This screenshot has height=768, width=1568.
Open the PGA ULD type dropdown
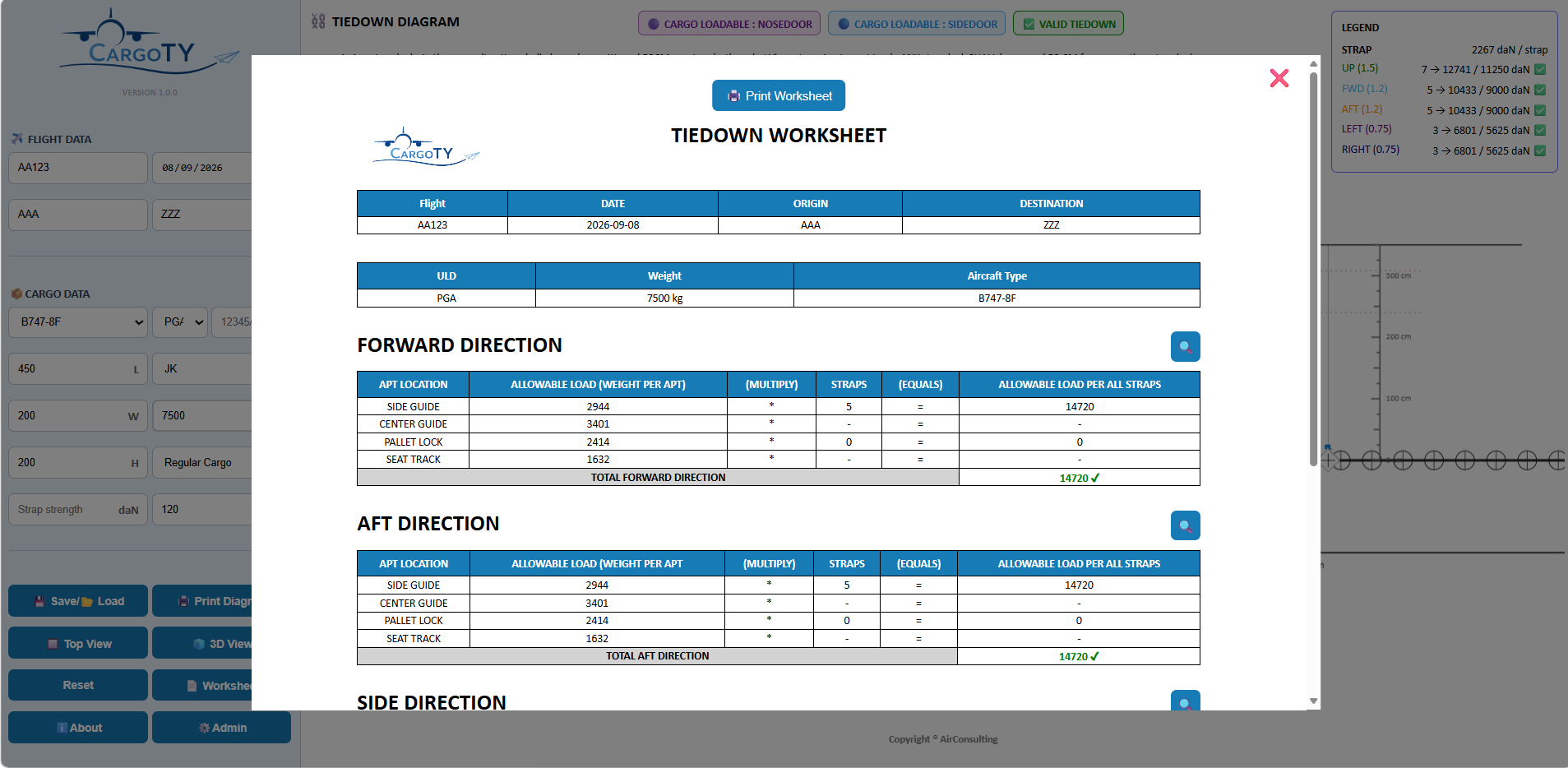pyautogui.click(x=179, y=322)
